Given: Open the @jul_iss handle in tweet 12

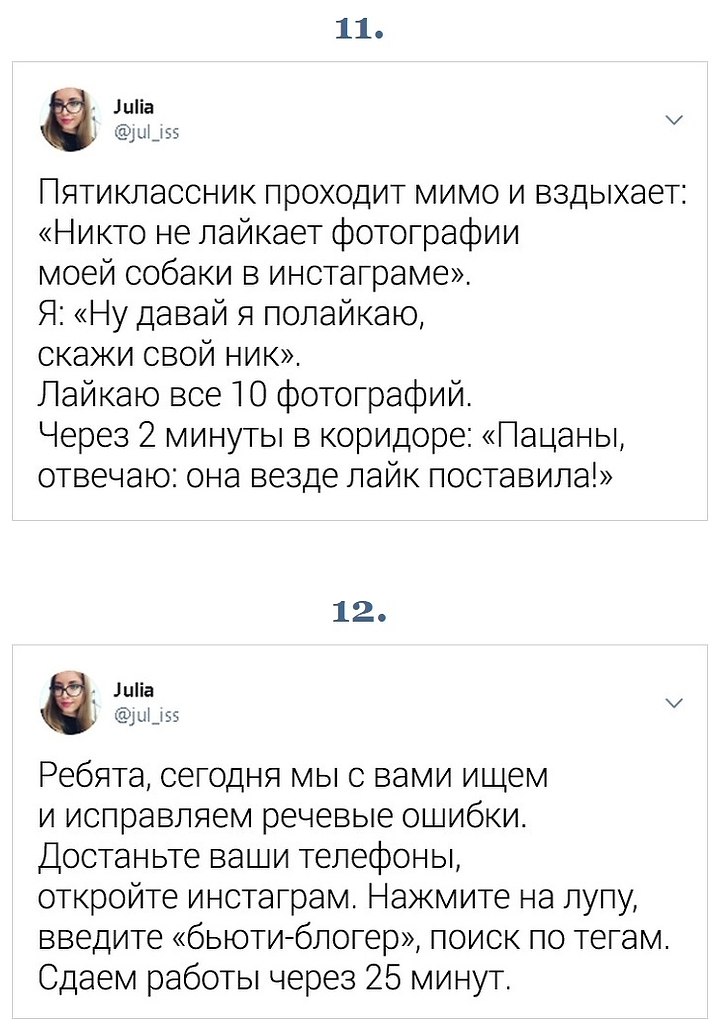Looking at the screenshot, I should pos(146,716).
